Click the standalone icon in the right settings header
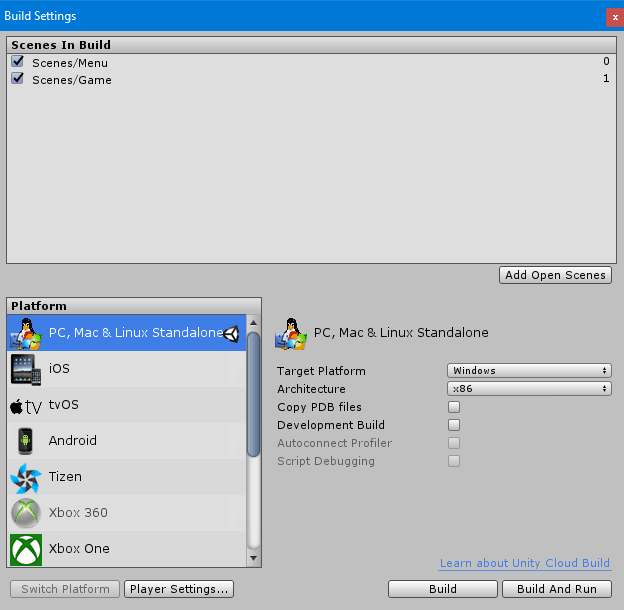 291,334
